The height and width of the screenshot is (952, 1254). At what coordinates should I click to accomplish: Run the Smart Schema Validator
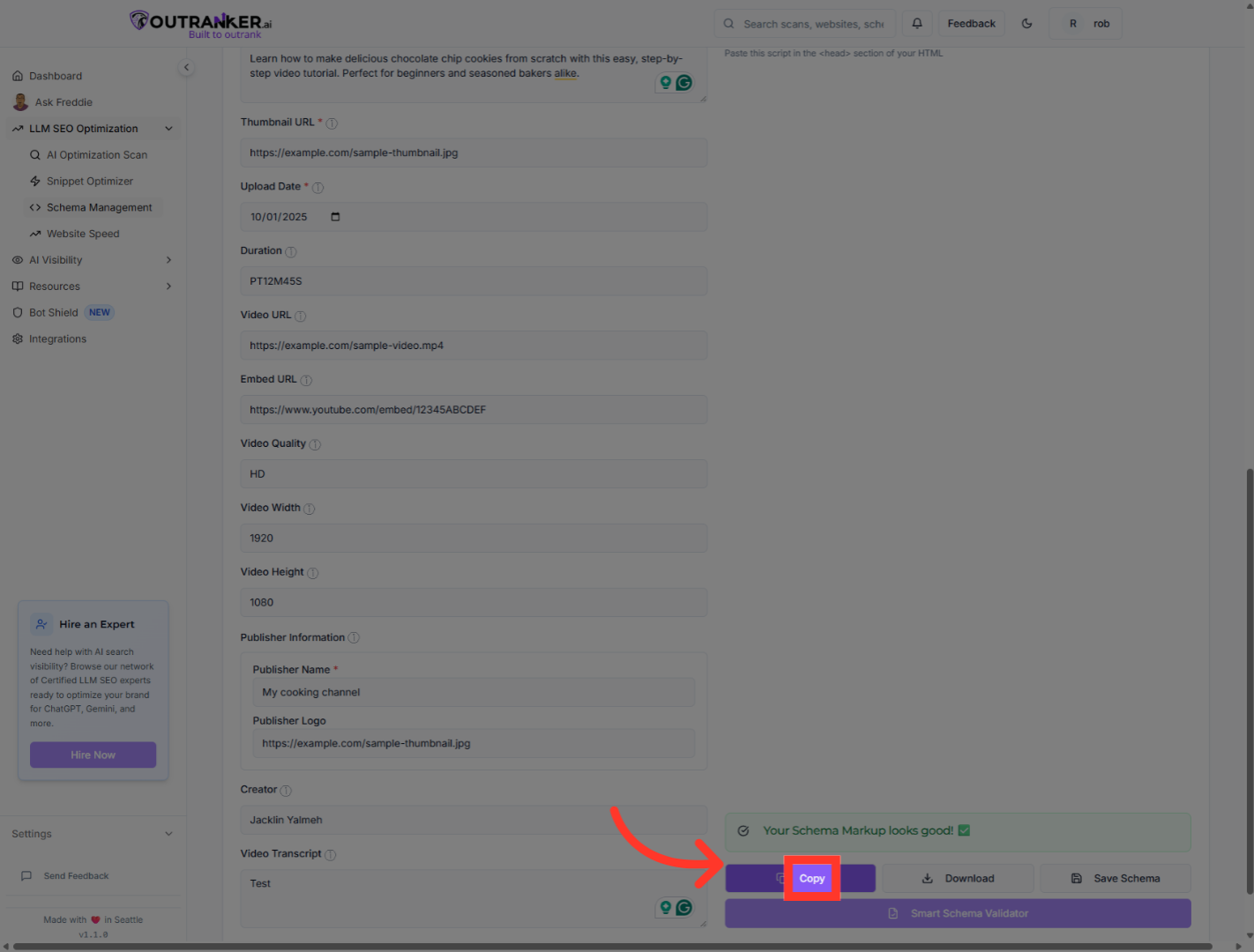pyautogui.click(x=958, y=913)
